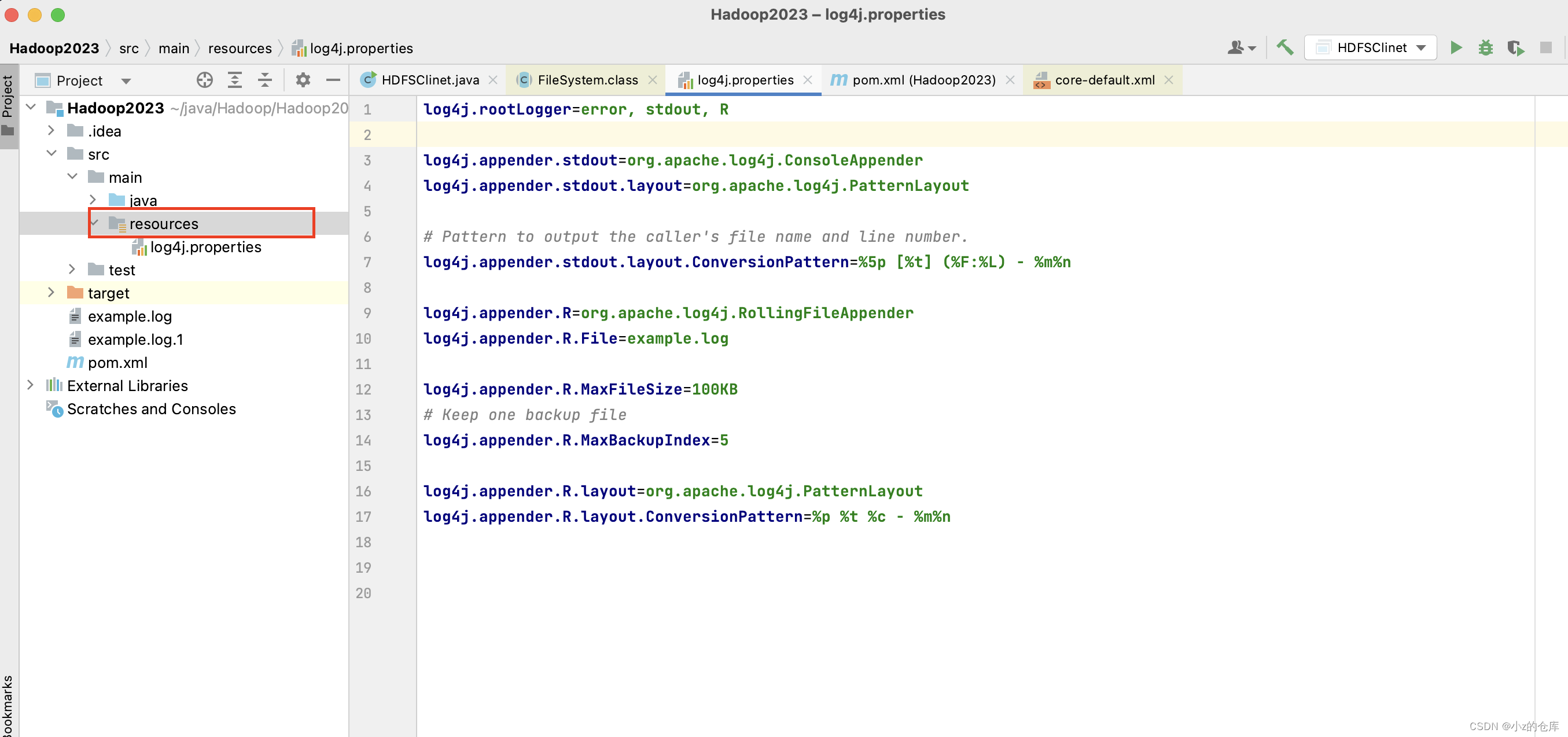Image resolution: width=1568 pixels, height=737 pixels.
Task: Click resources in the breadcrumb path
Action: pos(240,48)
